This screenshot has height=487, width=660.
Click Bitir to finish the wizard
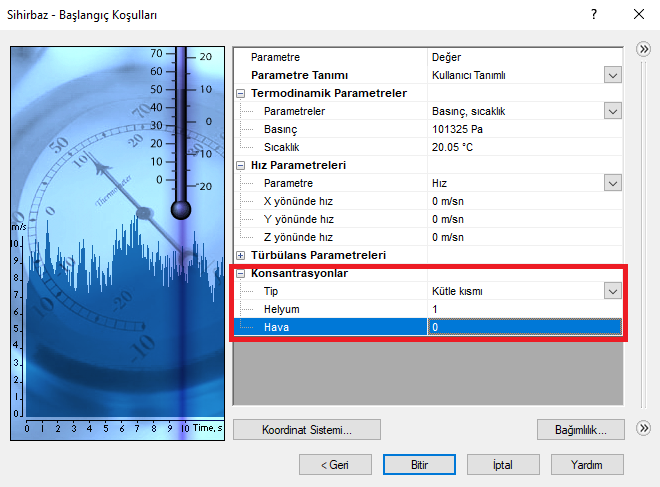(419, 465)
